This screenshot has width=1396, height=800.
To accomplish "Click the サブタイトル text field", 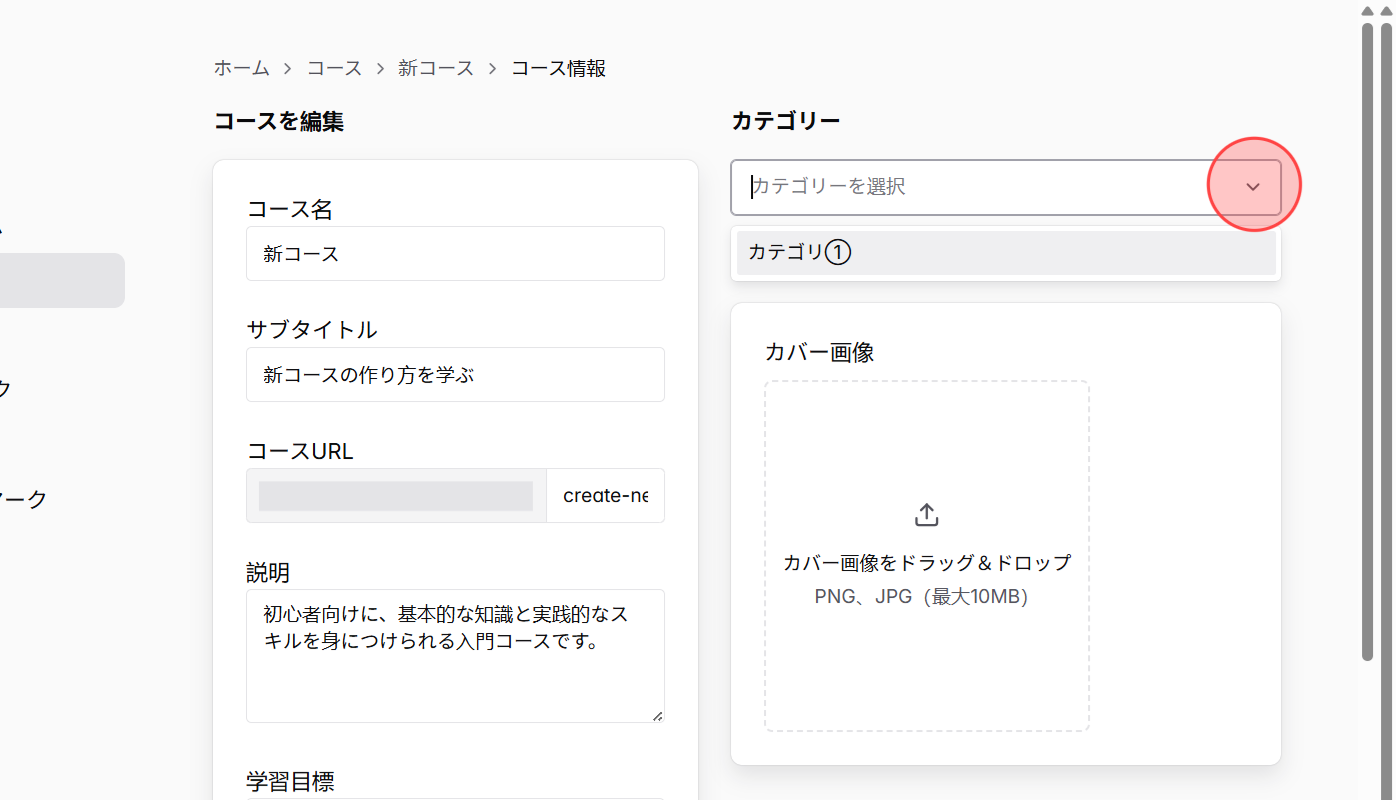I will (455, 374).
